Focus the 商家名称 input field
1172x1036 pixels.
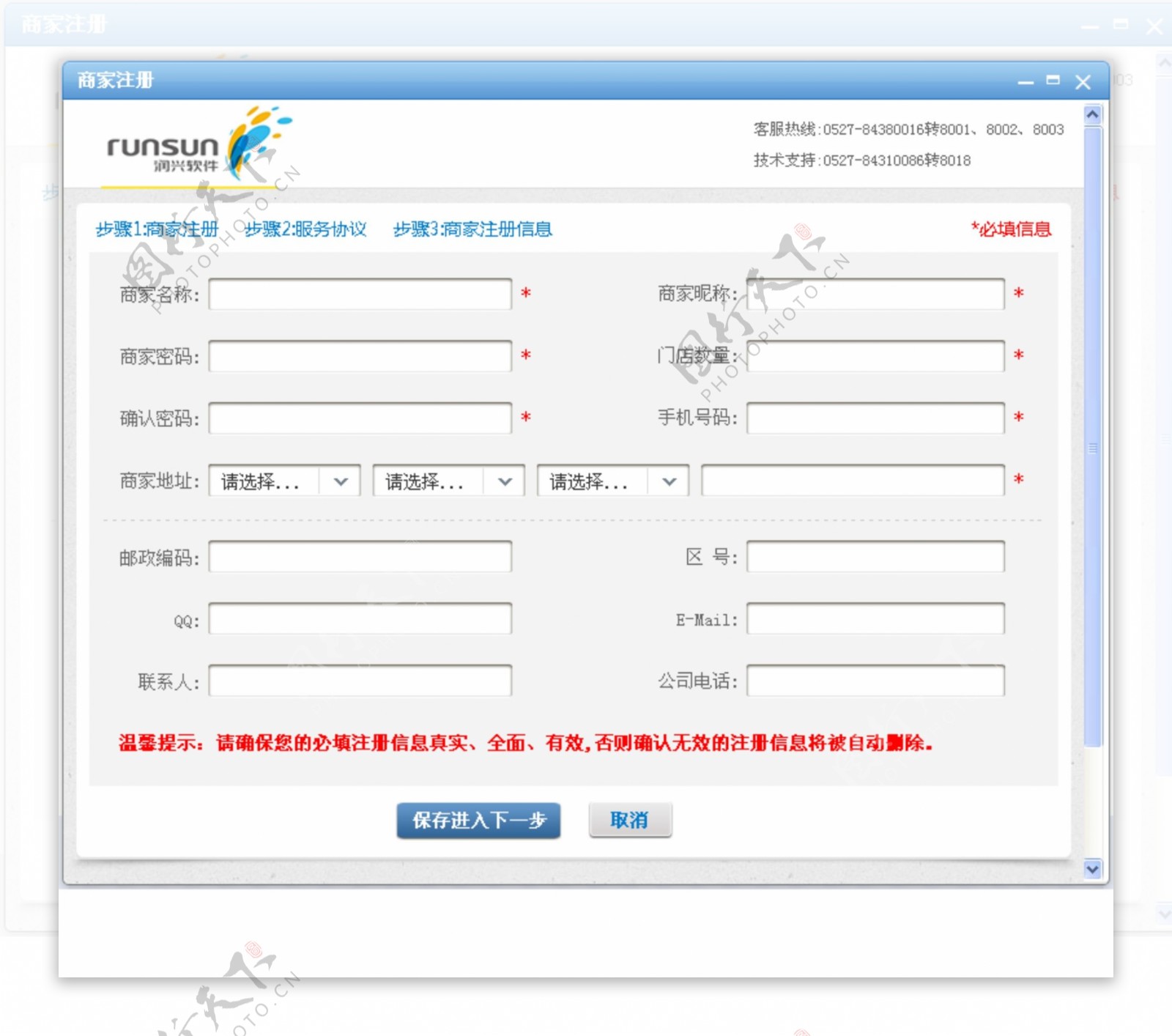coord(360,295)
